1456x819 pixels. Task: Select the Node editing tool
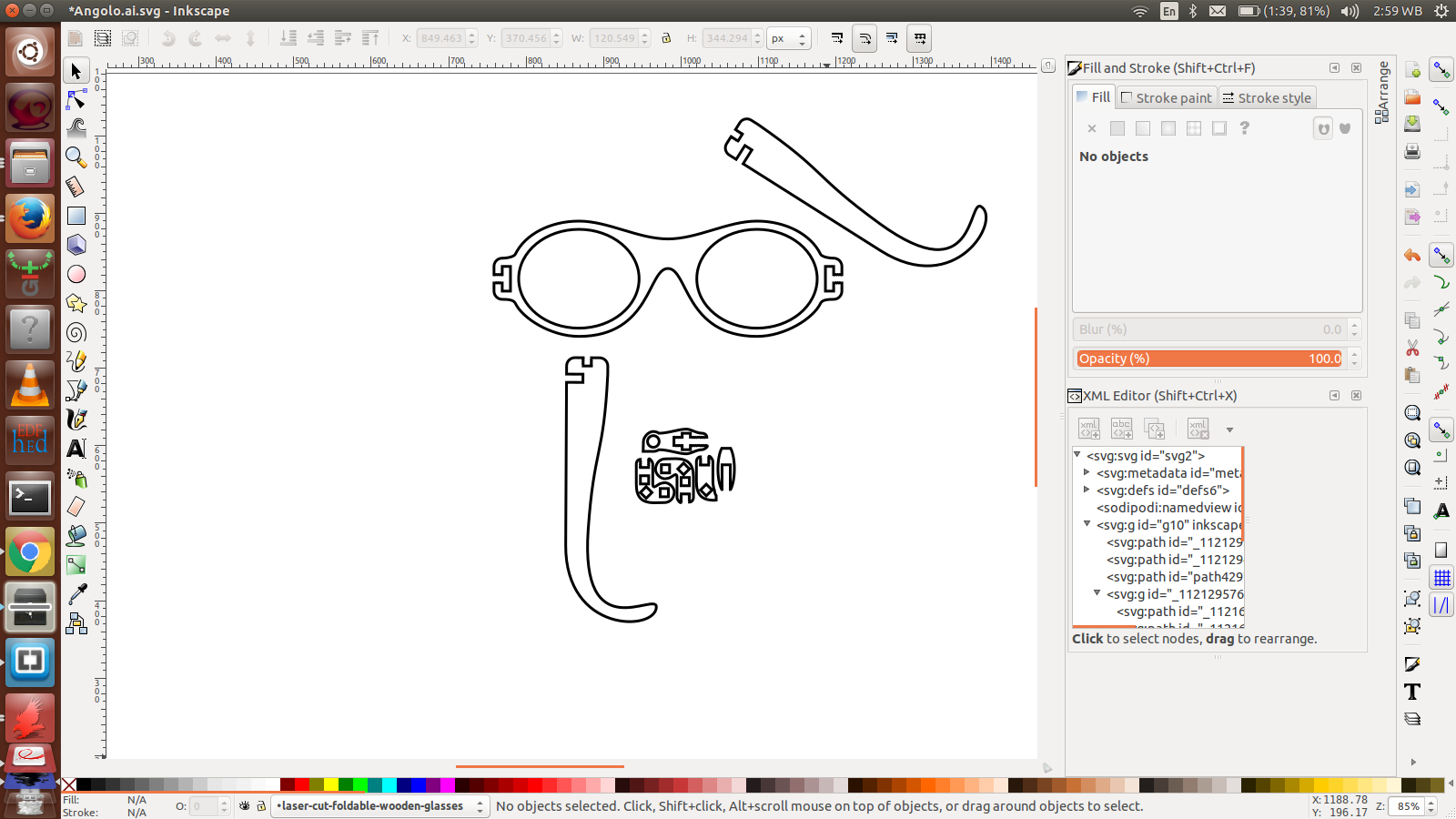[x=76, y=99]
